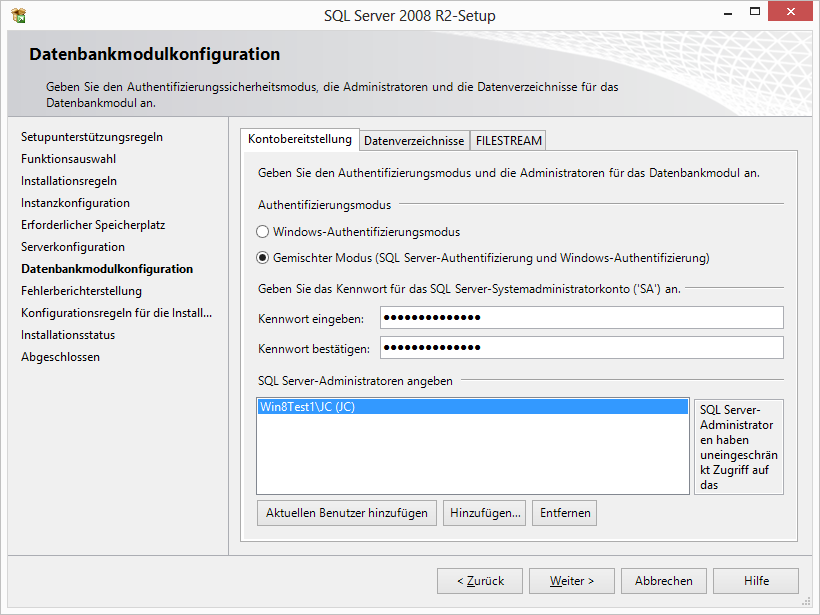Click Setupunterstützungsregeln step in sidebar
The height and width of the screenshot is (615, 820).
click(x=92, y=137)
